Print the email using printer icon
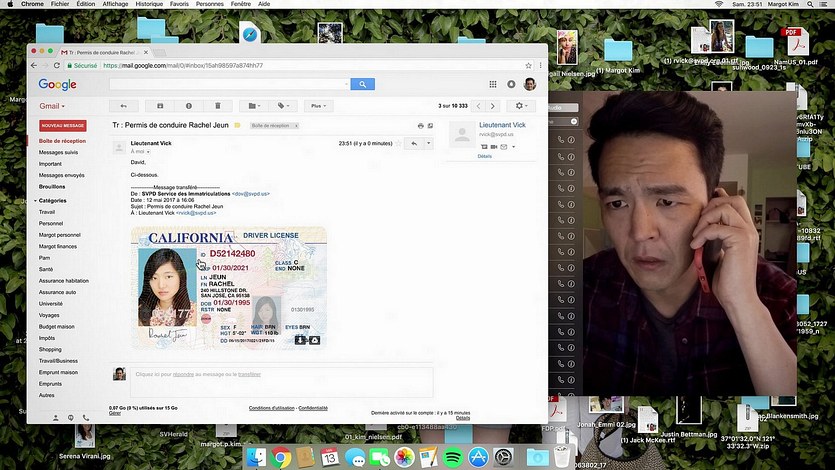The height and width of the screenshot is (470, 835). pos(421,126)
